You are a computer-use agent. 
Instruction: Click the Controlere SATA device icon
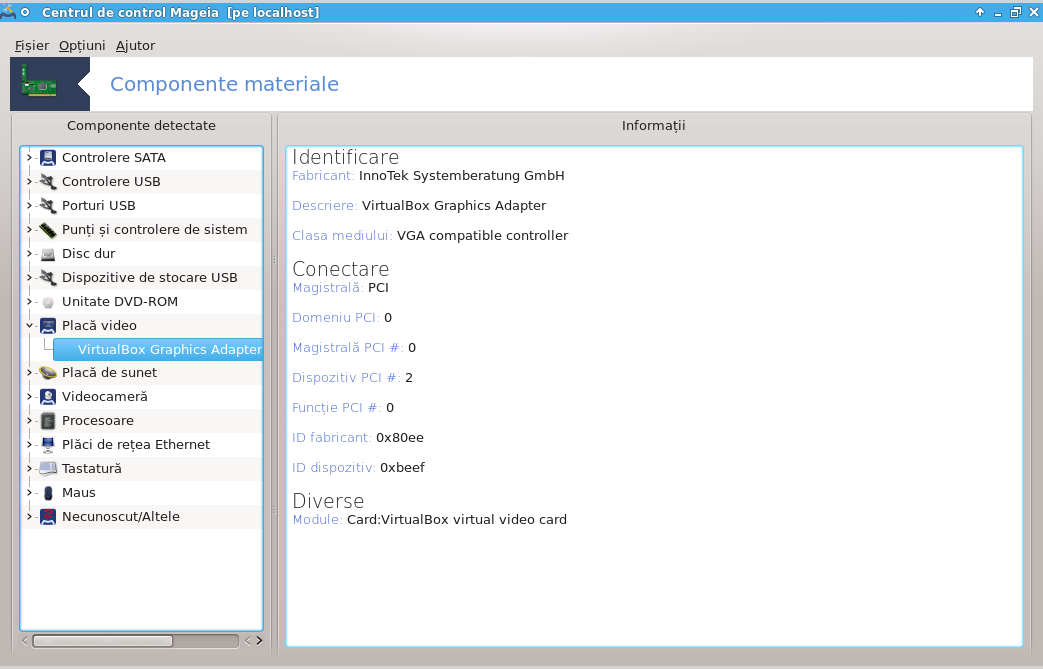(x=48, y=158)
